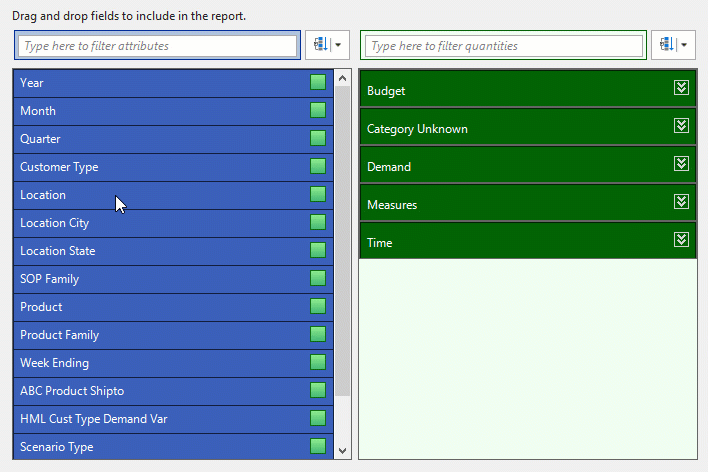Select HML Cust Type Demand Var label

(94, 419)
